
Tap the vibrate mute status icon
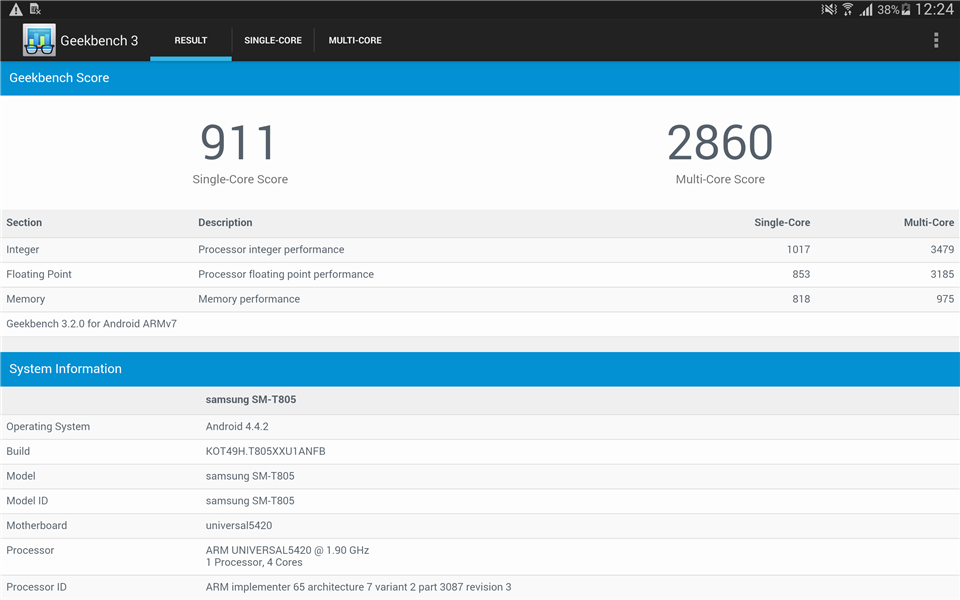pyautogui.click(x=828, y=9)
